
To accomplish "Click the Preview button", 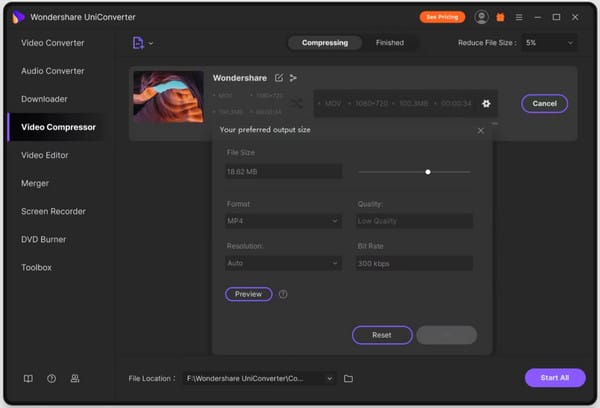I will point(248,294).
